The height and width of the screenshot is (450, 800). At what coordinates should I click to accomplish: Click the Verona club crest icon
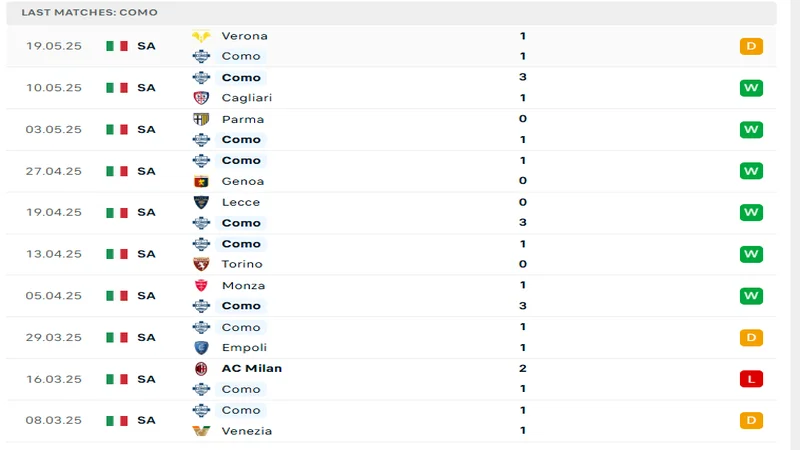coord(201,36)
